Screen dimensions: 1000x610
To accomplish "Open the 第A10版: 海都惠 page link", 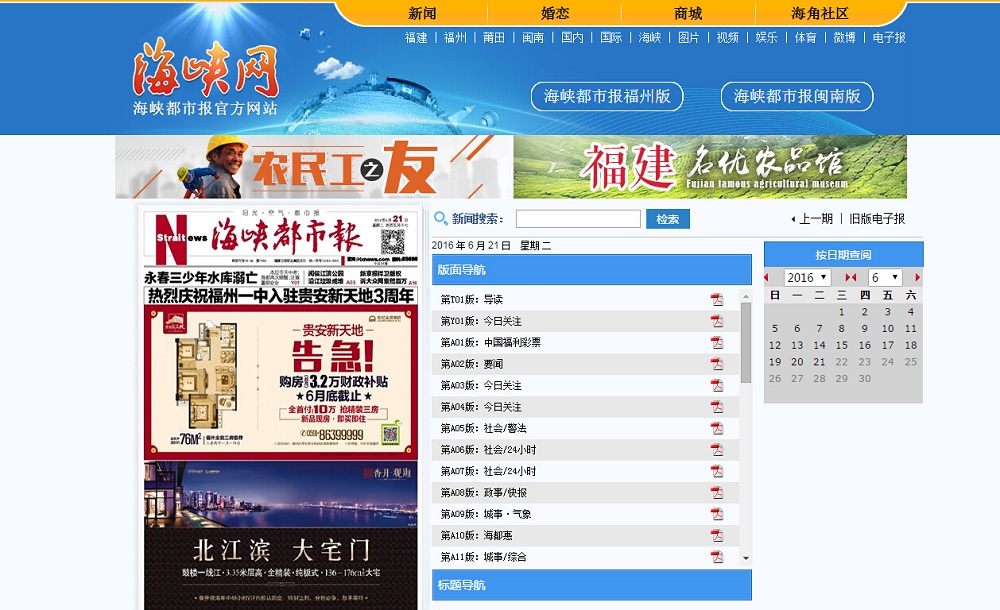I will [x=476, y=536].
